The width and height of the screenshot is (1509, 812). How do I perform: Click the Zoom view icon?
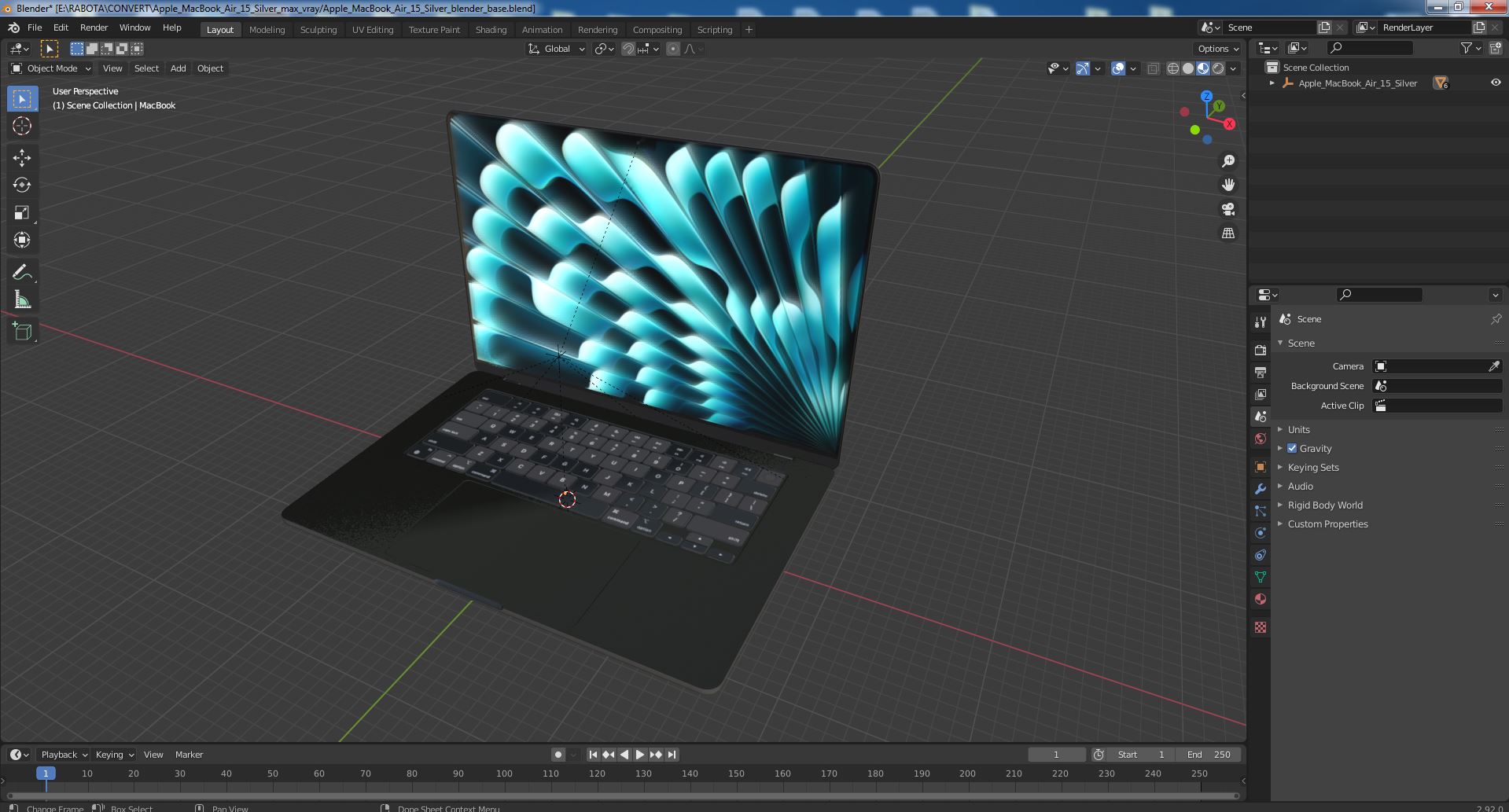click(x=1227, y=161)
